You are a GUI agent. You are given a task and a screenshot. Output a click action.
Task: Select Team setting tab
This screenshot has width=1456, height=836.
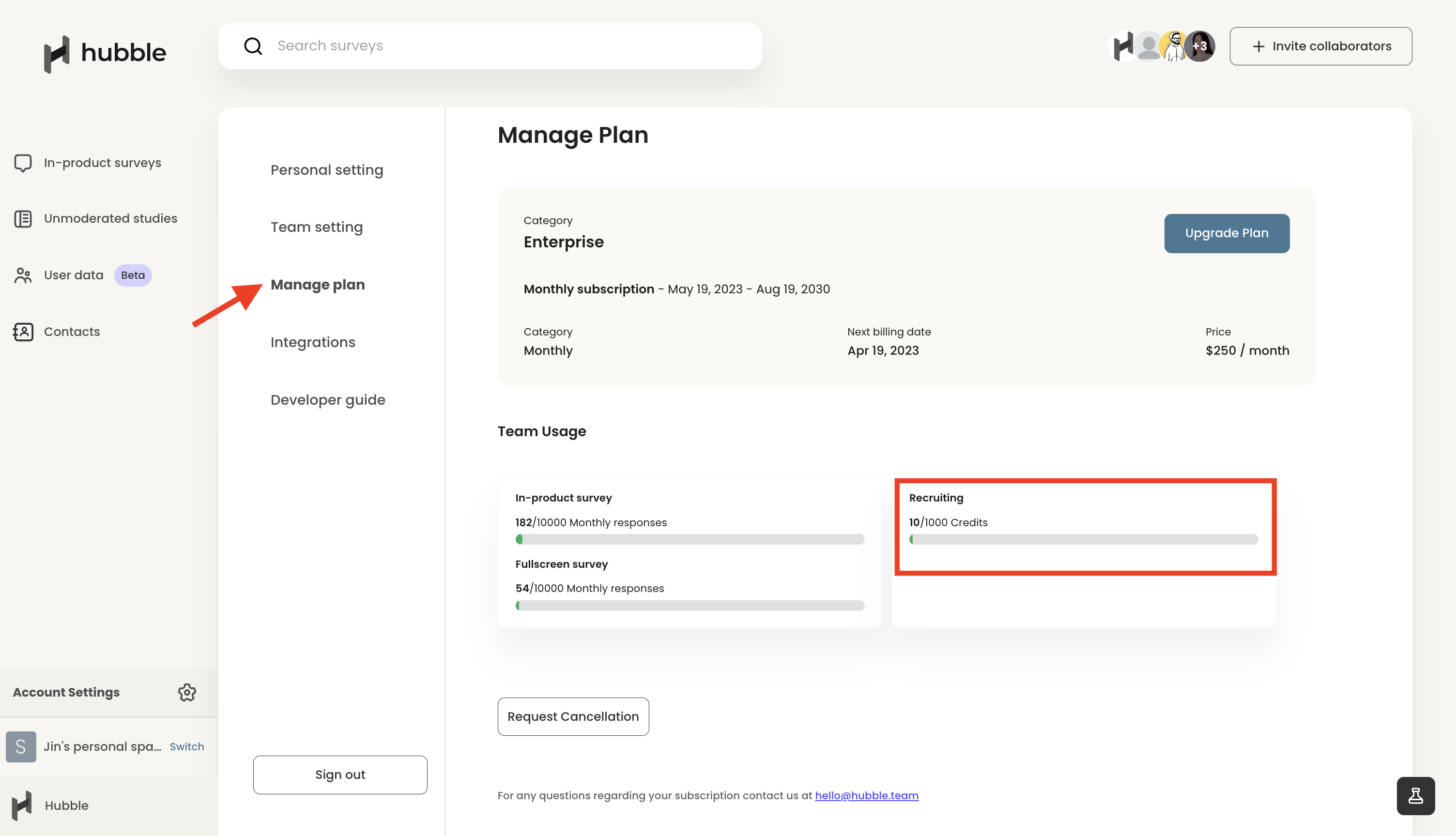coord(316,227)
